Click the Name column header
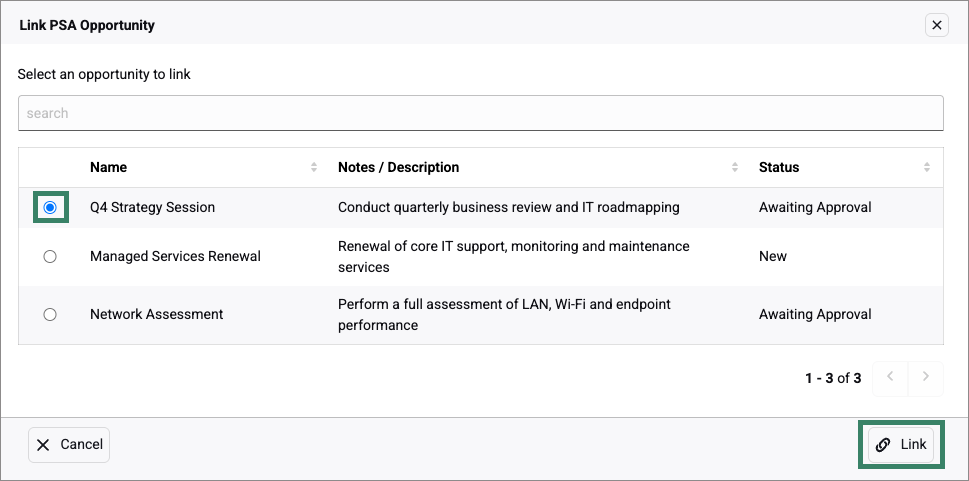This screenshot has width=969, height=481. 109,167
